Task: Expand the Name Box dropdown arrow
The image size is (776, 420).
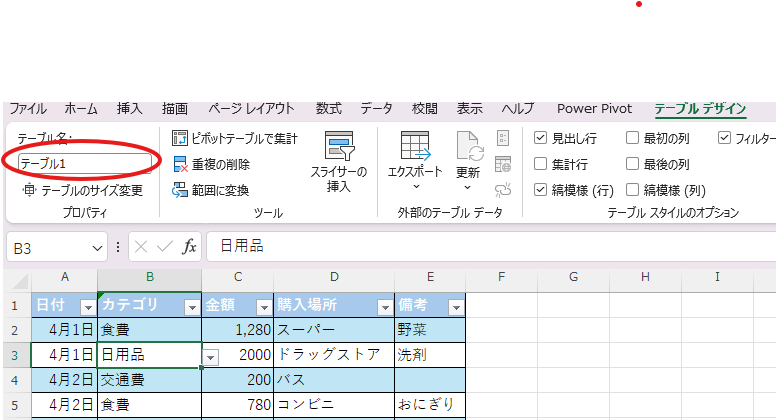Action: pos(98,246)
